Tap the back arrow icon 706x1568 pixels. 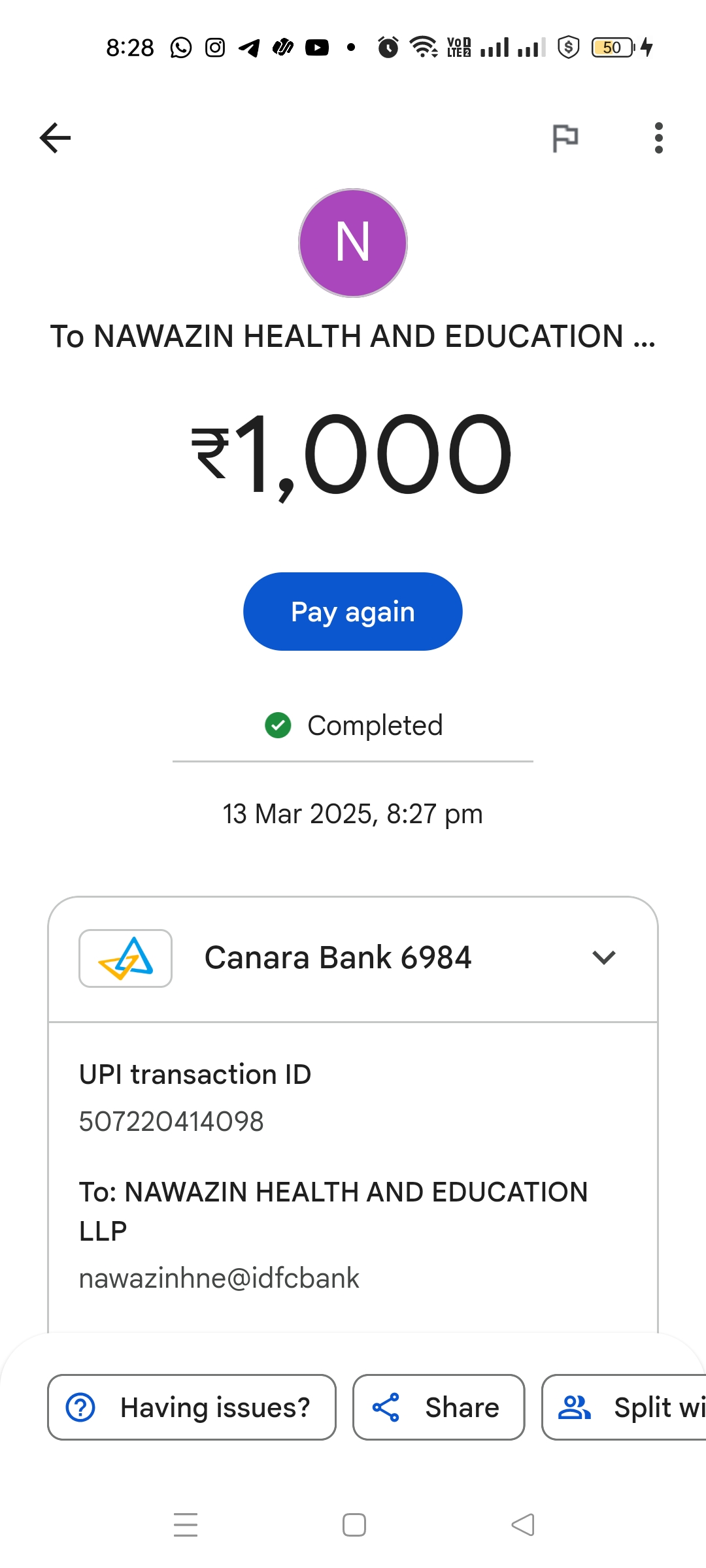56,138
